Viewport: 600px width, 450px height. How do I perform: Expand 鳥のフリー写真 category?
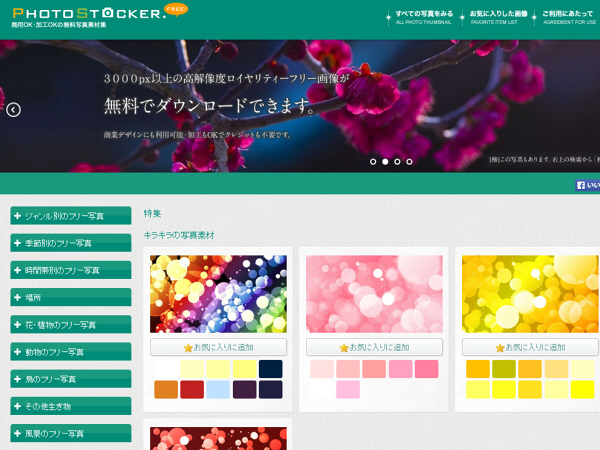(71, 379)
